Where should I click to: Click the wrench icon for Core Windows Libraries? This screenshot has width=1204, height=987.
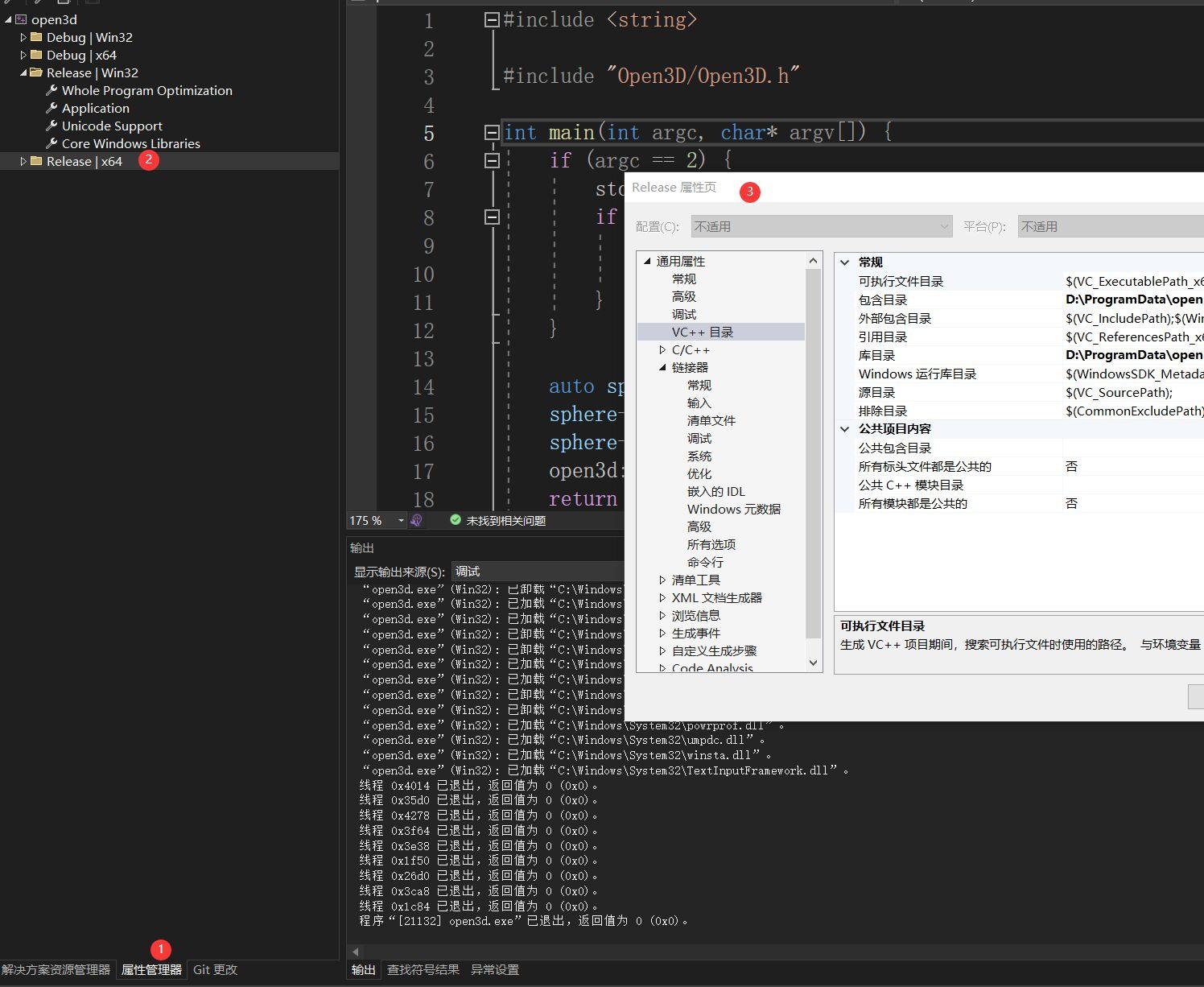(x=52, y=143)
